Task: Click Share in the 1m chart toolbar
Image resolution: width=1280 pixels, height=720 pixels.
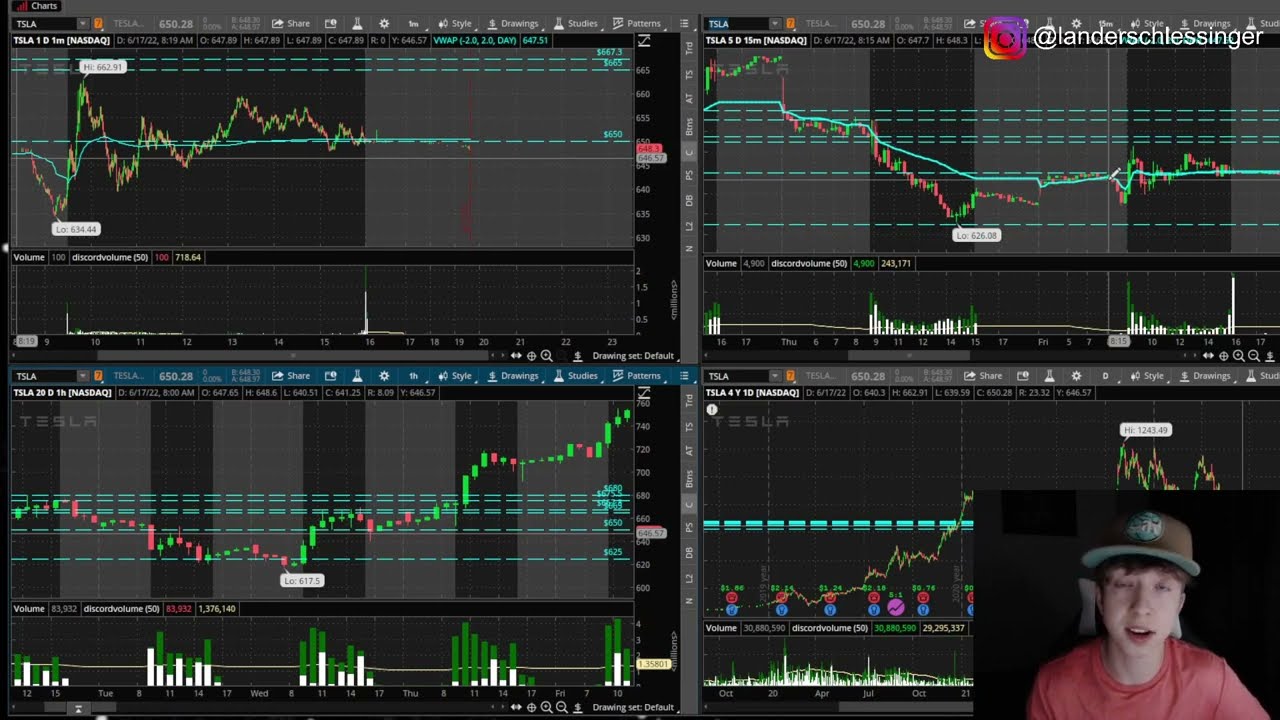Action: pyautogui.click(x=291, y=23)
